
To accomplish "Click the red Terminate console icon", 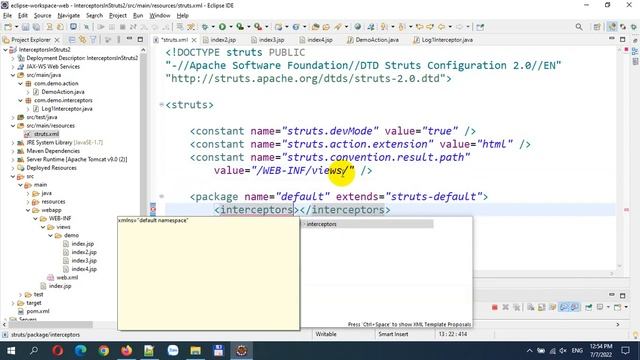I will tap(494, 307).
